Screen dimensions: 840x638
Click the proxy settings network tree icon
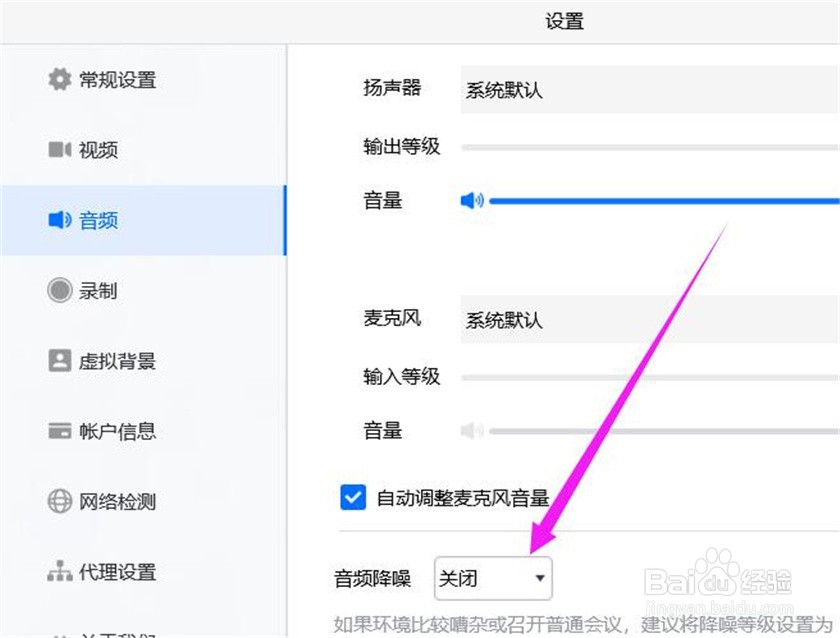coord(59,573)
